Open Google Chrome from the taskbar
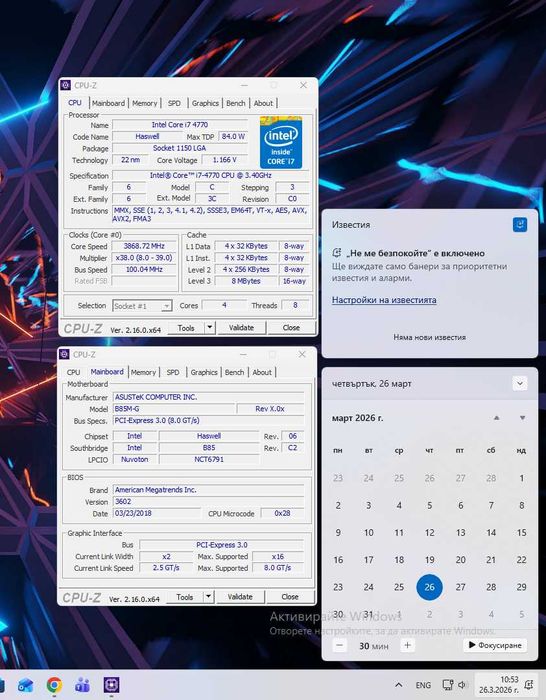The image size is (546, 700). (54, 685)
